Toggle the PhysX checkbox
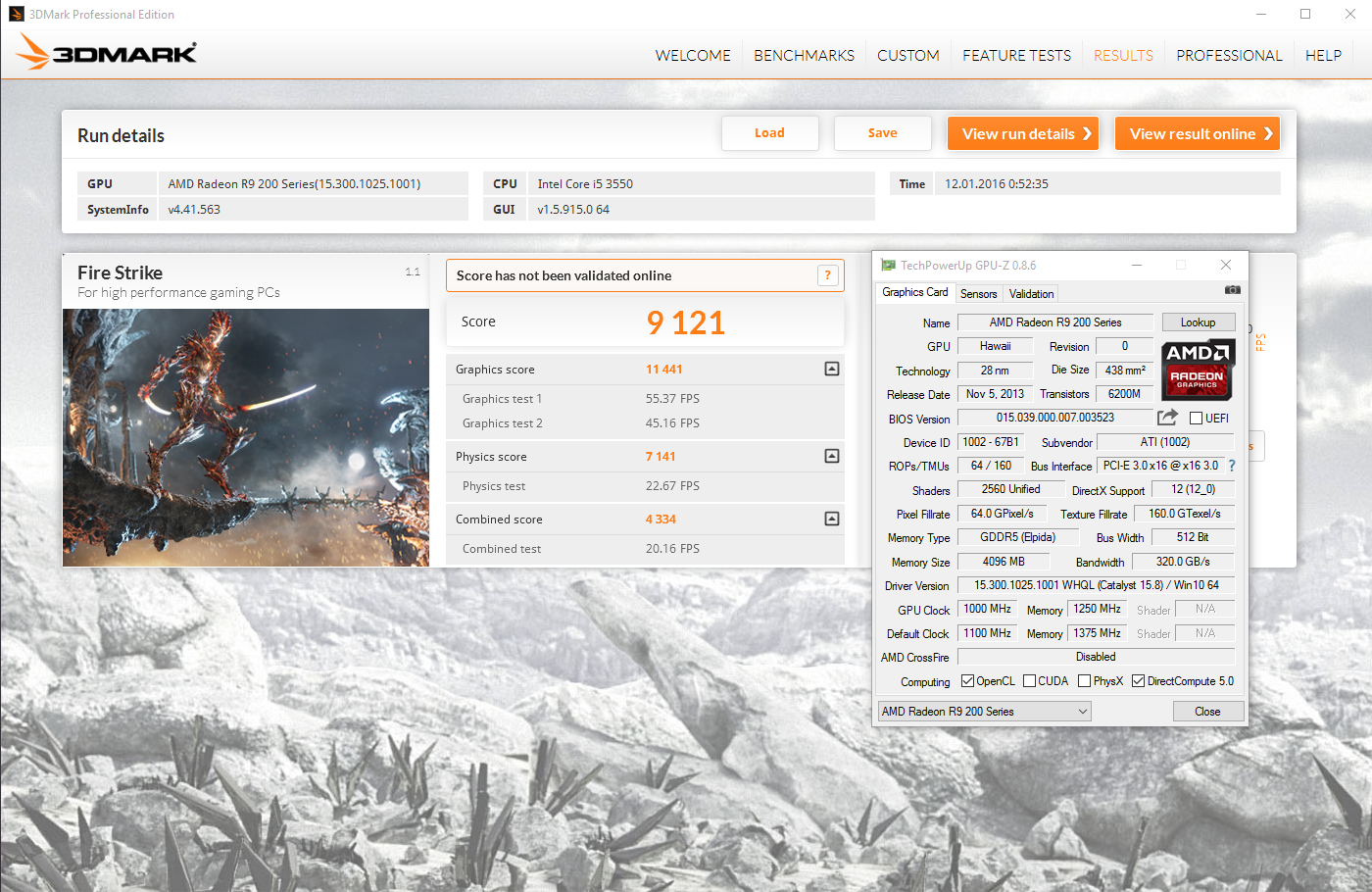The height and width of the screenshot is (892, 1372). pyautogui.click(x=1084, y=681)
